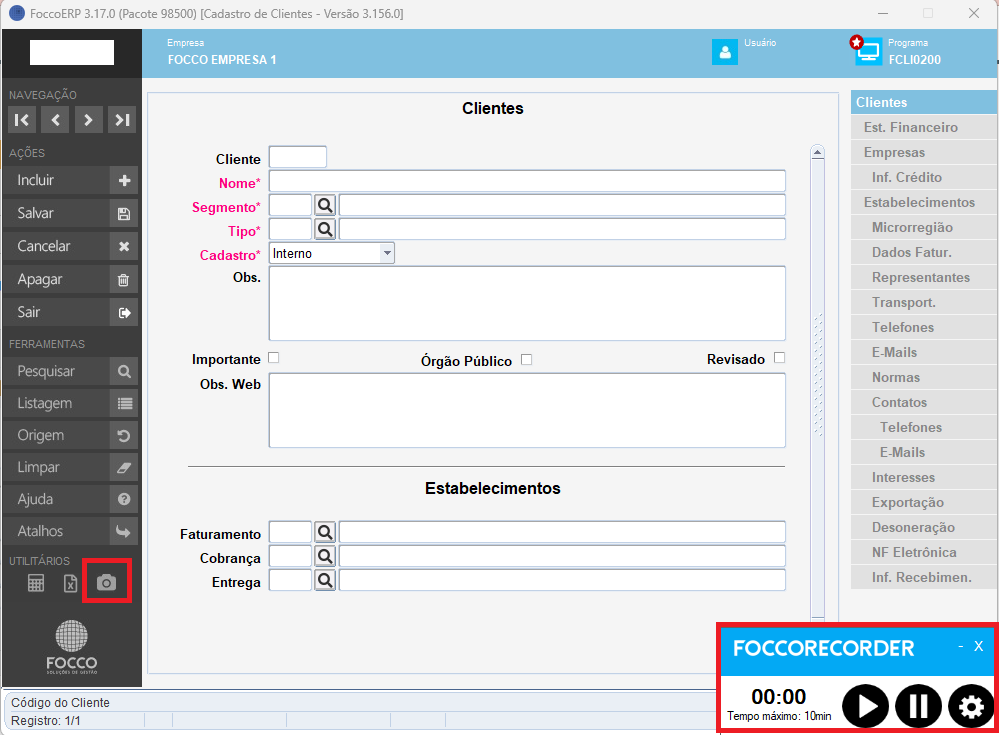
Task: Open the Interesses tab
Action: pos(924,478)
